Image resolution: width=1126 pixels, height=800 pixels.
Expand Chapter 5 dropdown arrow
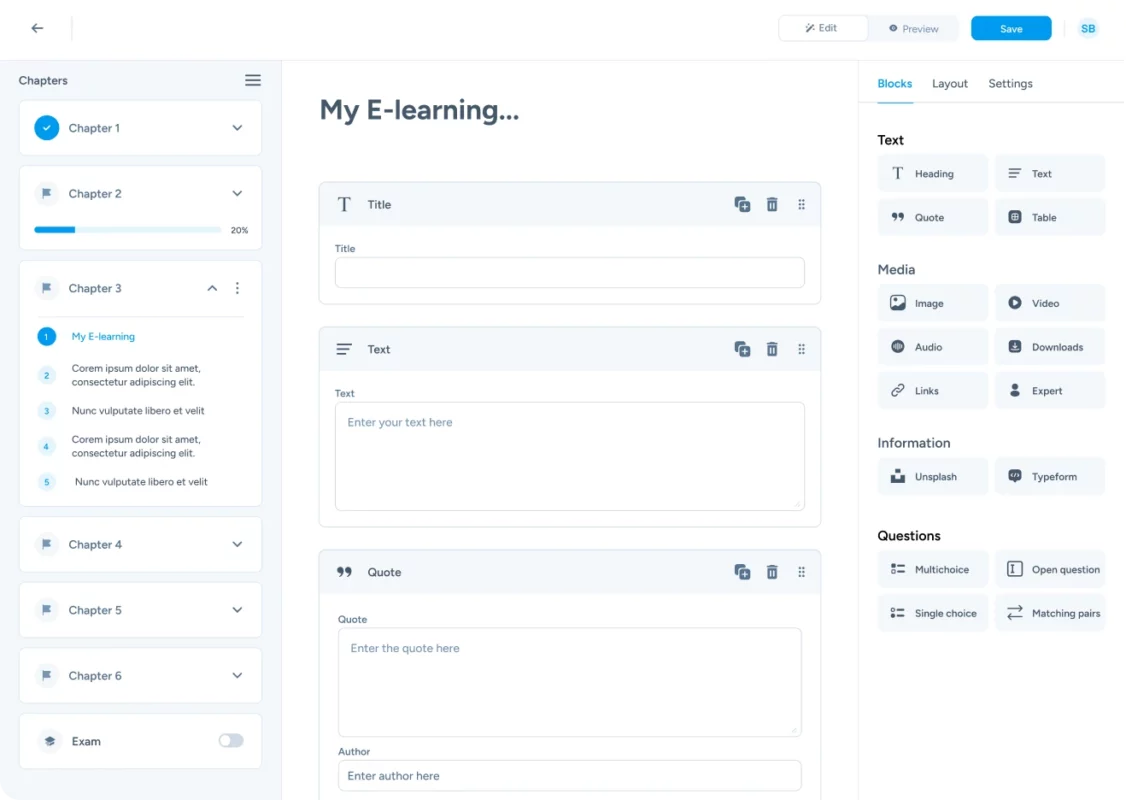point(237,610)
